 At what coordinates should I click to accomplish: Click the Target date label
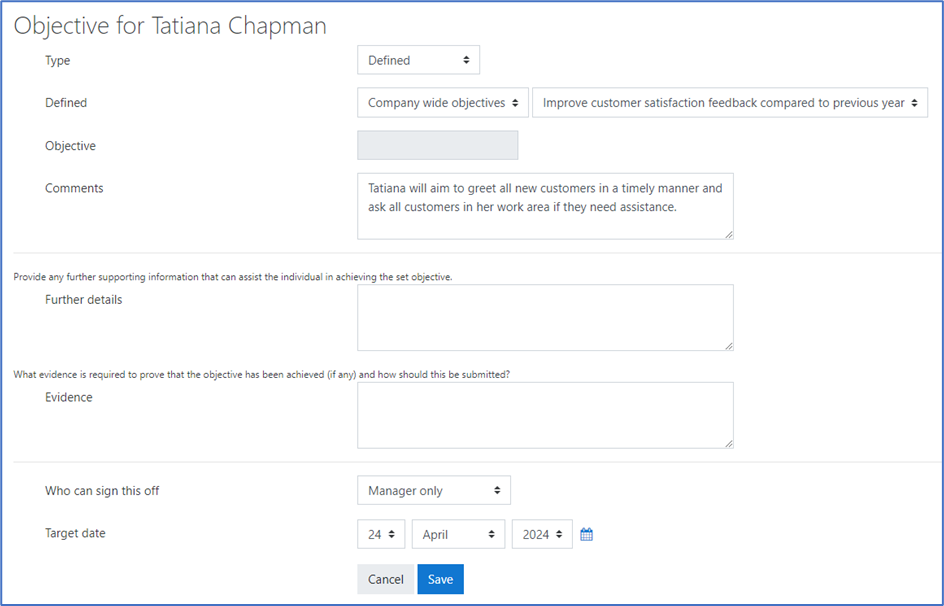pyautogui.click(x=75, y=533)
